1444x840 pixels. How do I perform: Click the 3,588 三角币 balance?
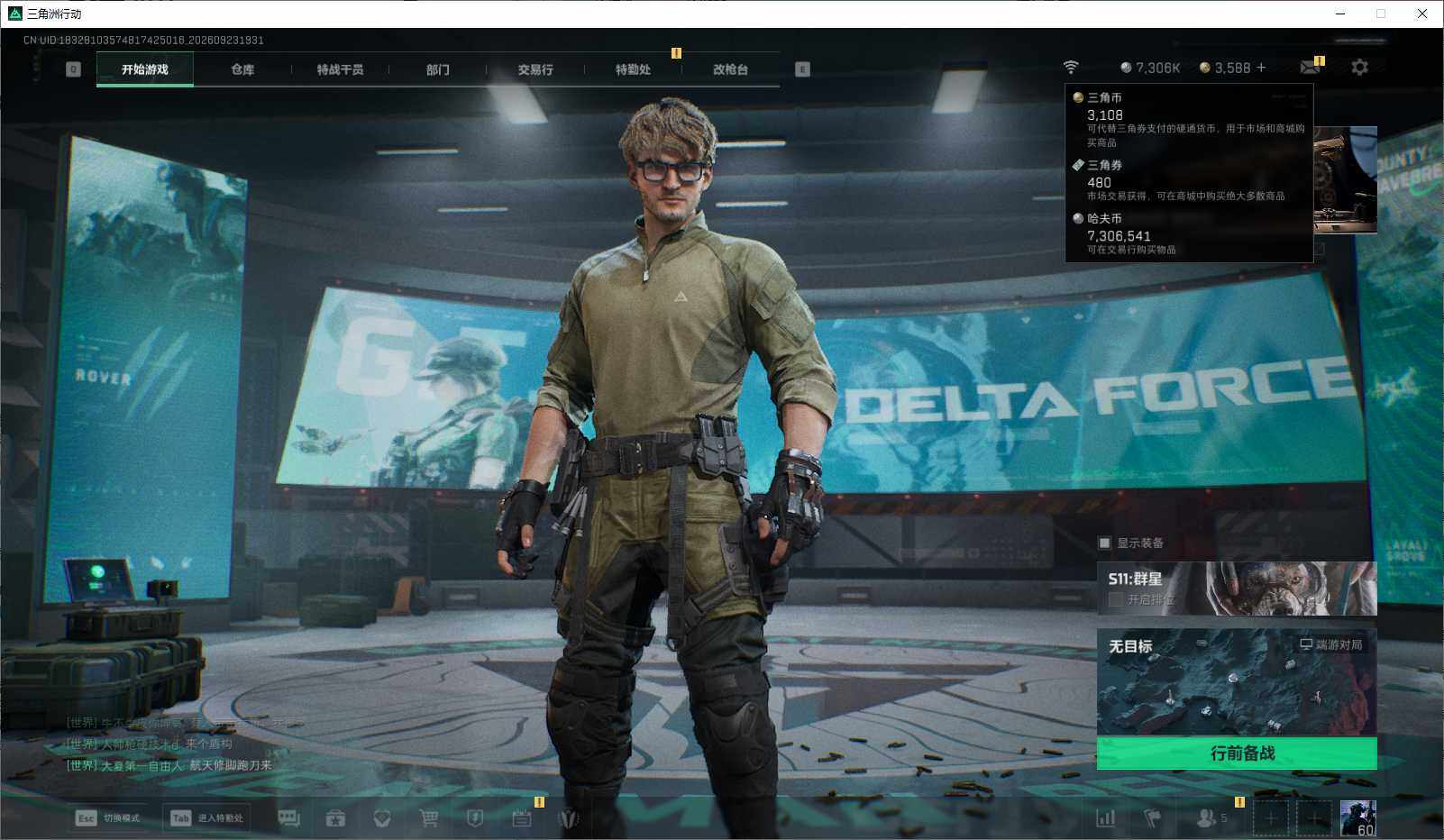coord(1225,68)
